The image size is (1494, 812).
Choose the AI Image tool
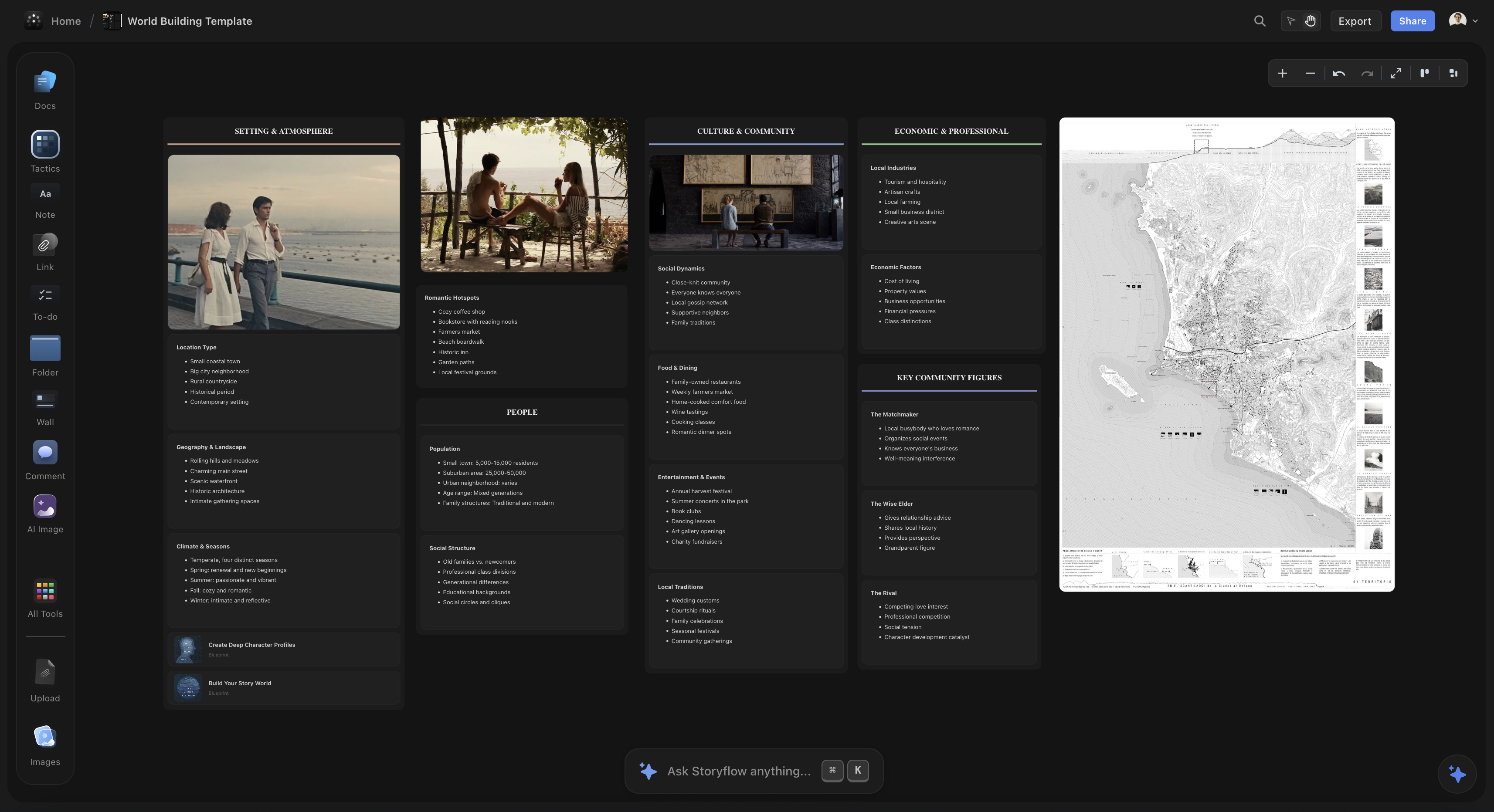[x=44, y=507]
